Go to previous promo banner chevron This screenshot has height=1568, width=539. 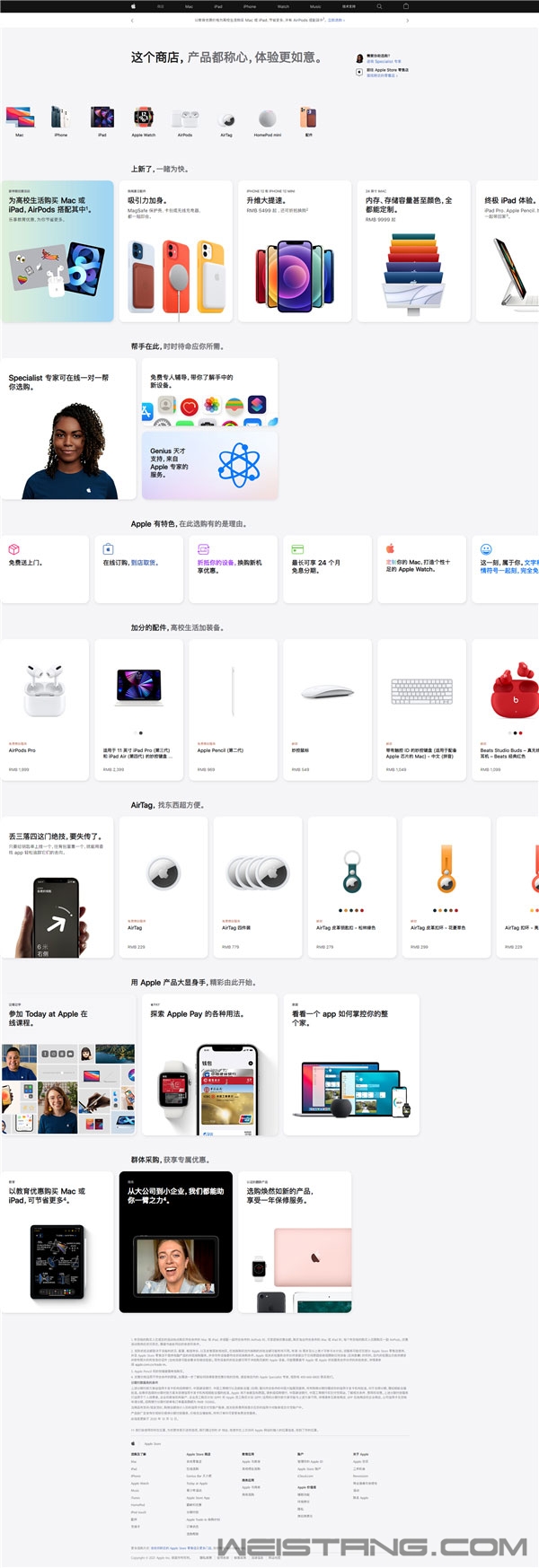(x=132, y=20)
